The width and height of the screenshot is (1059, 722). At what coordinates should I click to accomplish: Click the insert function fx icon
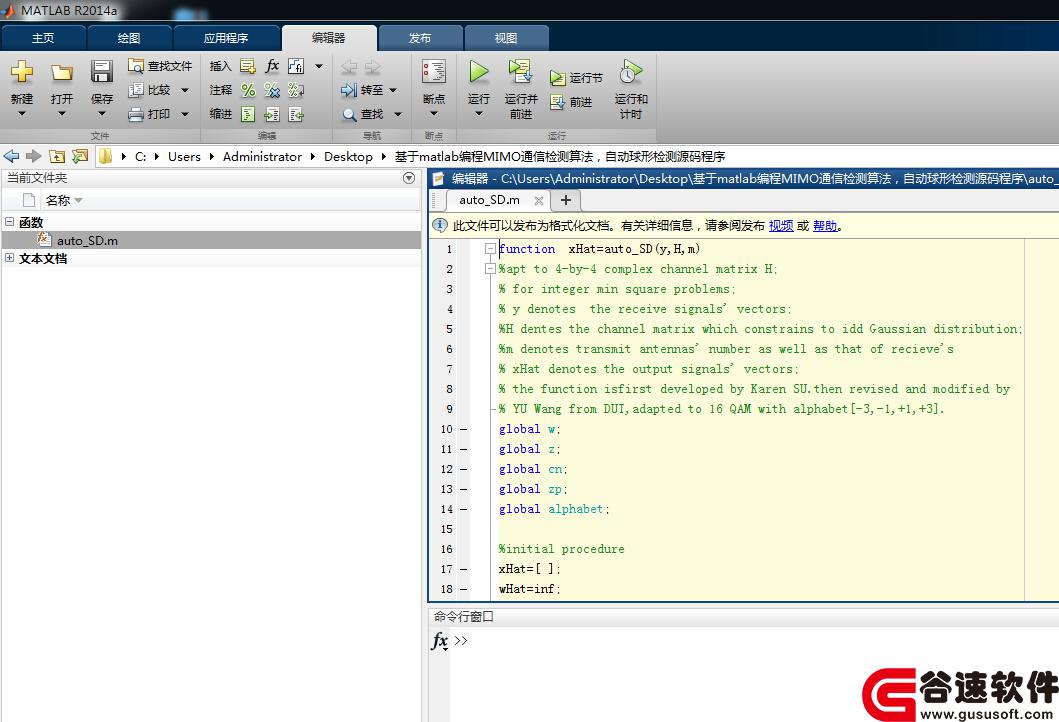pos(272,66)
